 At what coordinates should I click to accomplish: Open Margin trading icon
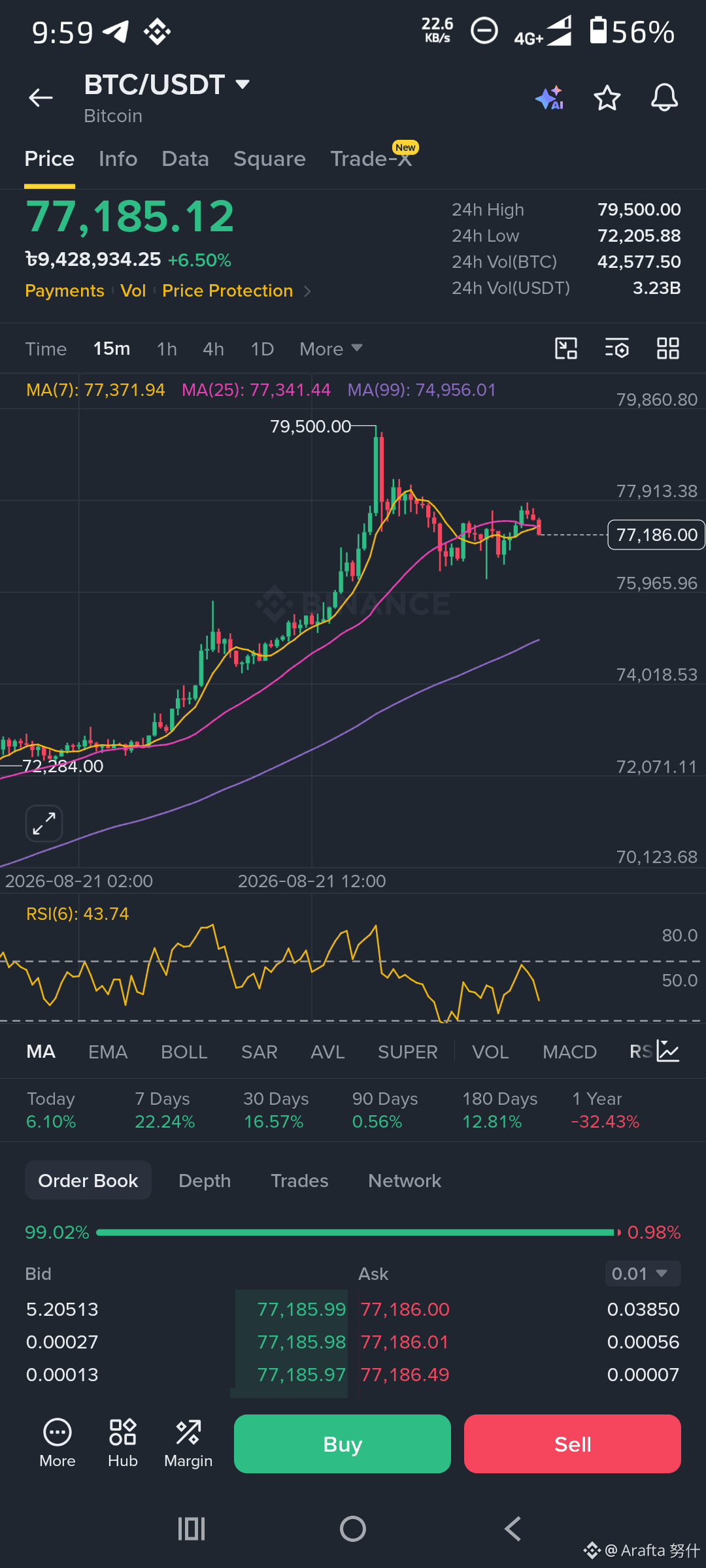(x=188, y=1444)
